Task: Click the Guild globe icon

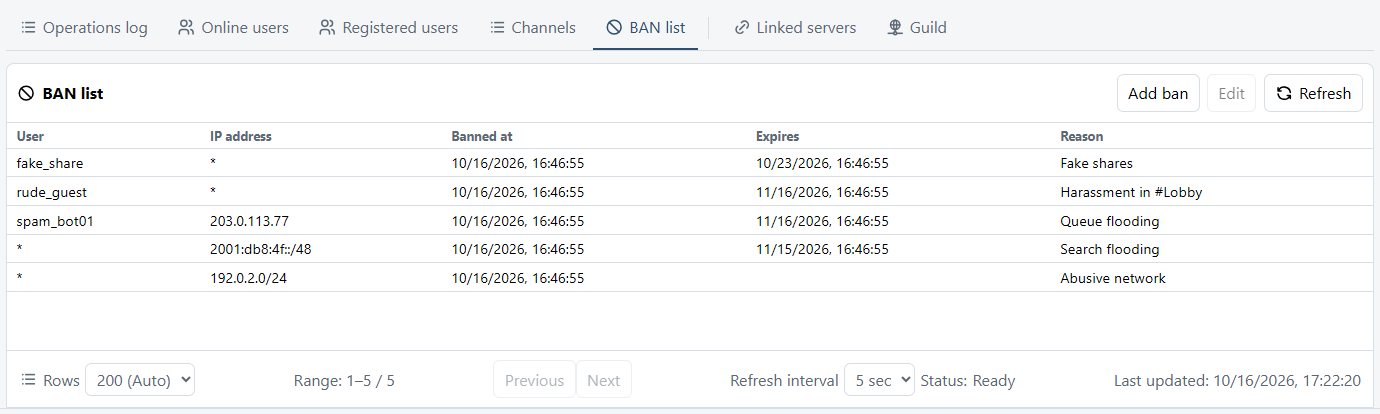Action: pyautogui.click(x=895, y=28)
